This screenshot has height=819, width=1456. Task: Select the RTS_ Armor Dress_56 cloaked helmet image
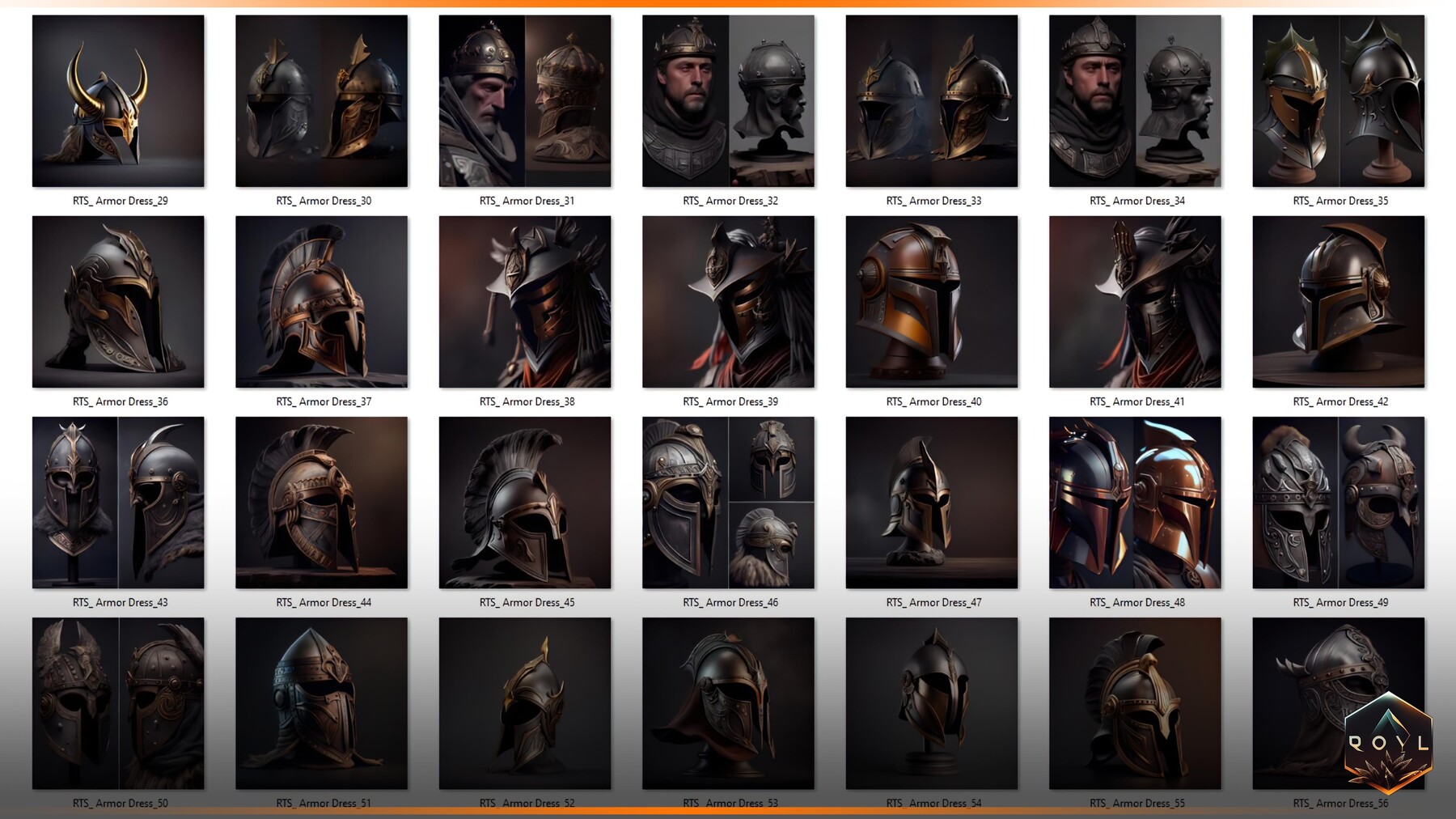(1338, 702)
